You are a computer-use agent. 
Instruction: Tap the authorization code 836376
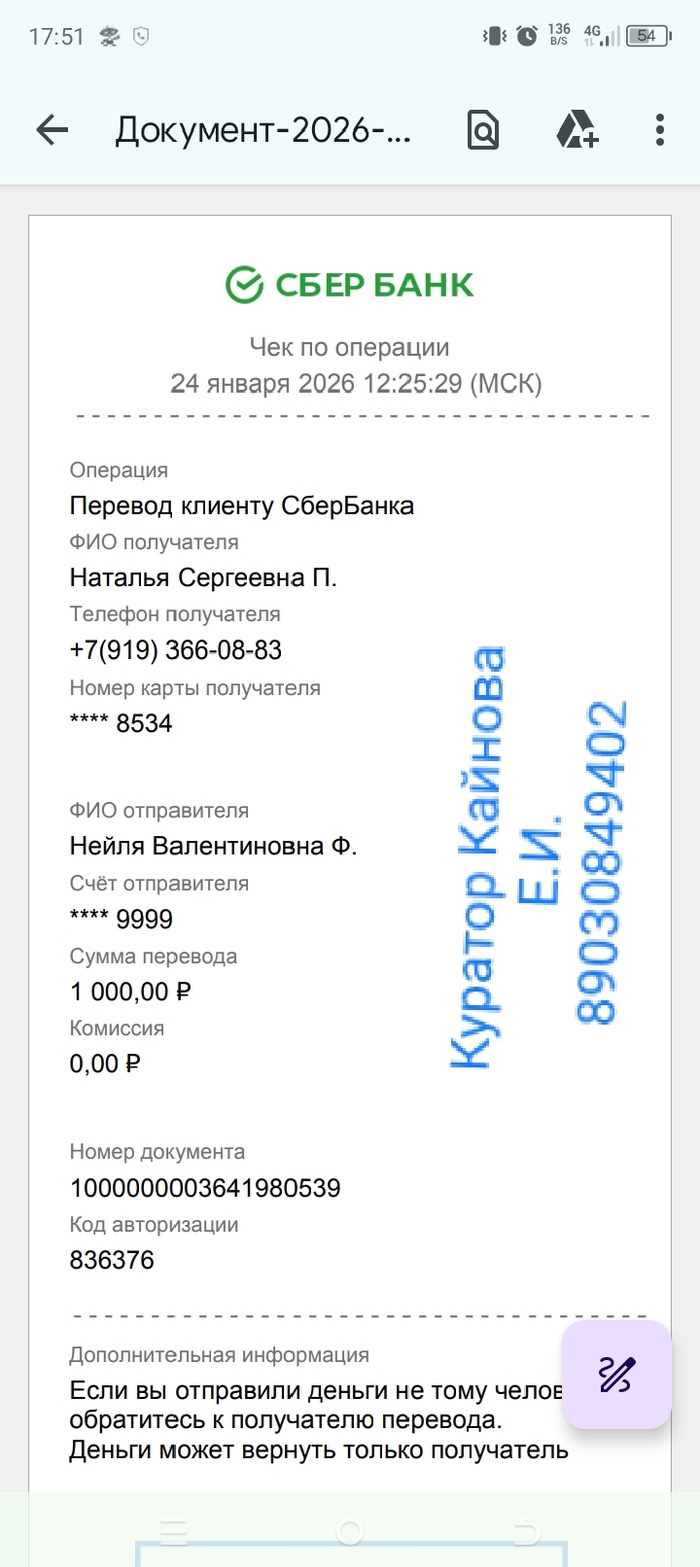112,1260
